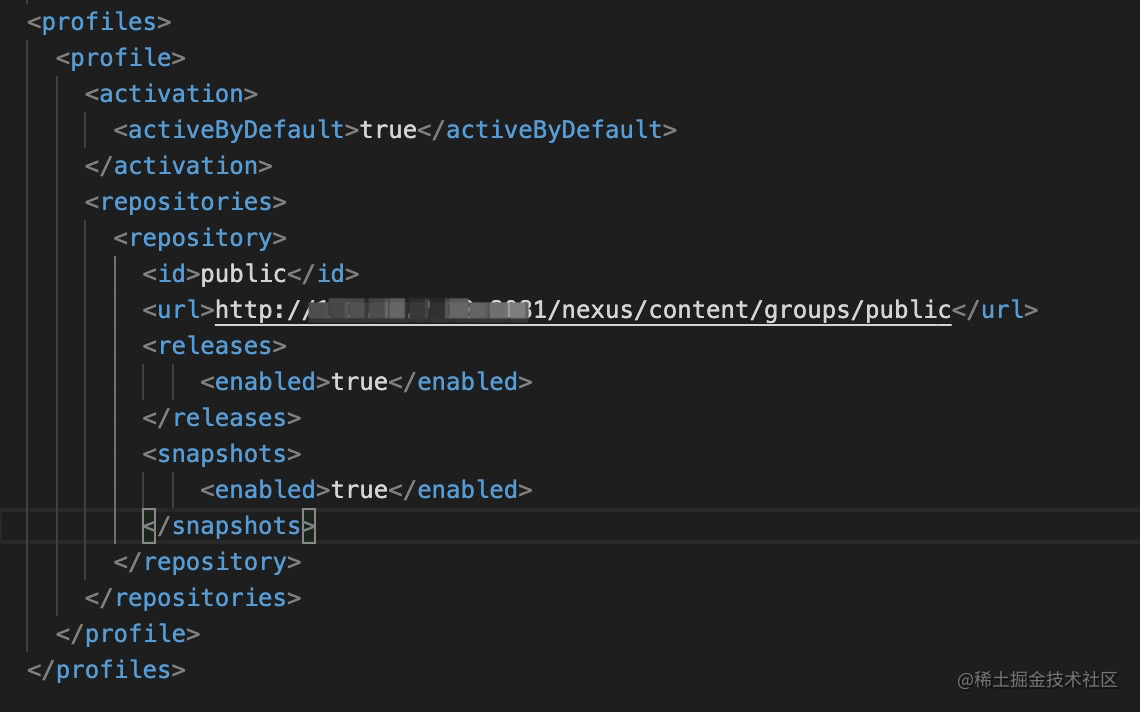Click the closing </releases> tag
The width and height of the screenshot is (1140, 712).
[222, 417]
